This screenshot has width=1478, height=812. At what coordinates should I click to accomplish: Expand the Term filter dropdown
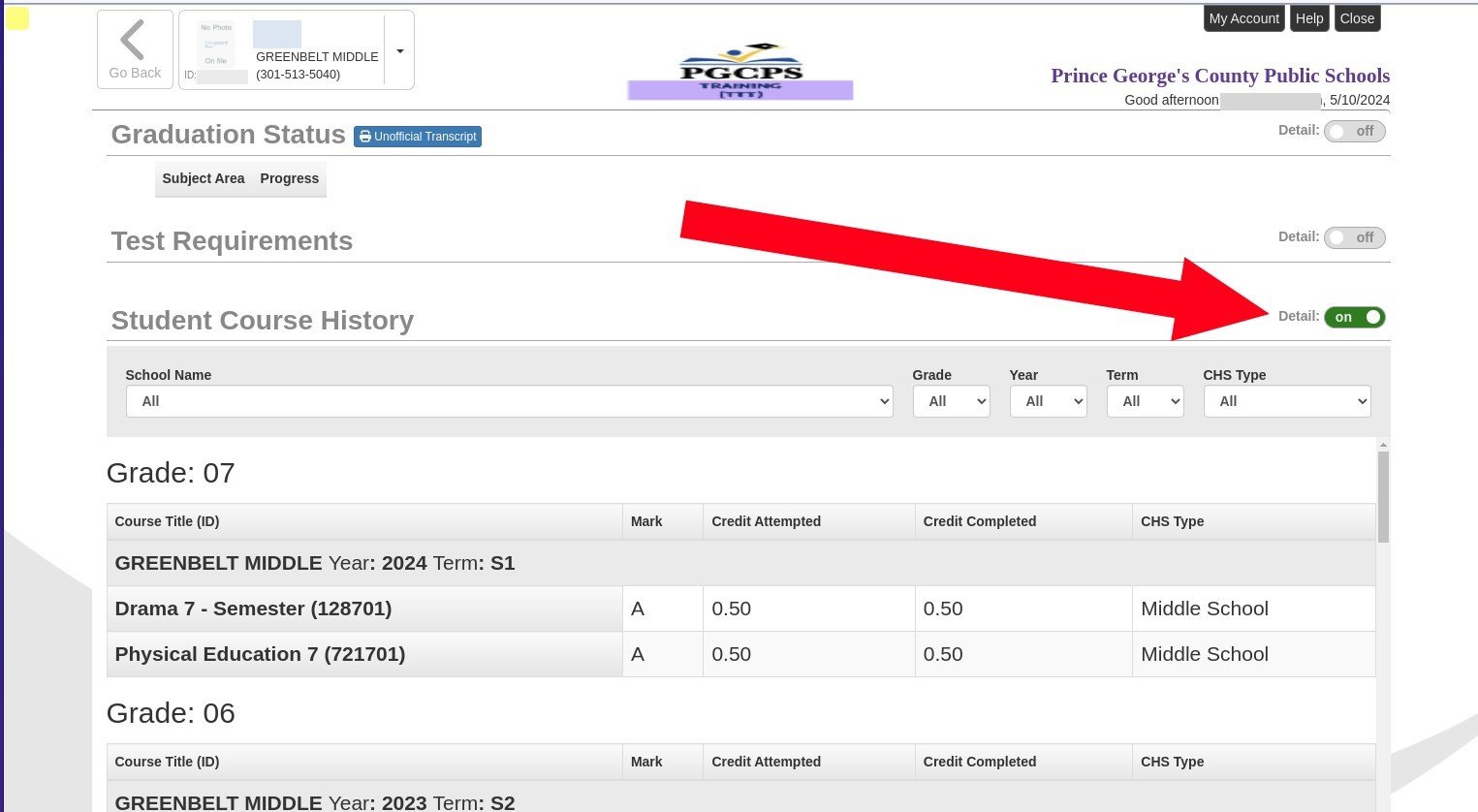(x=1145, y=401)
